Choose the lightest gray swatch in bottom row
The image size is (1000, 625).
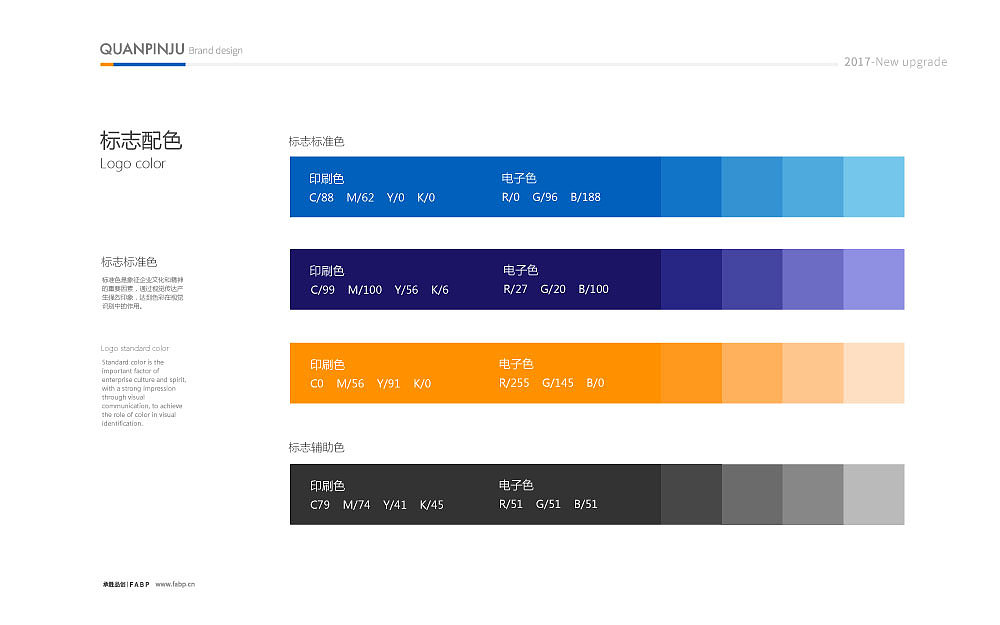[873, 494]
